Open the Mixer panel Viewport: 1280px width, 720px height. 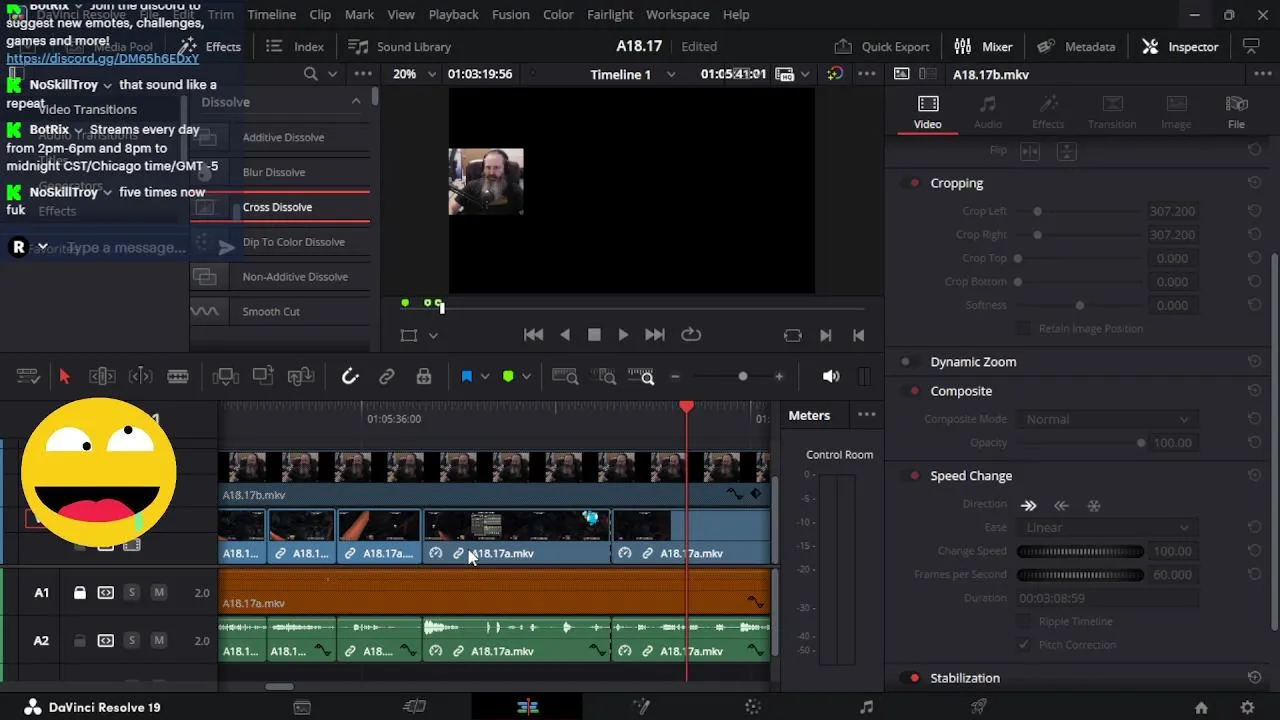[984, 47]
